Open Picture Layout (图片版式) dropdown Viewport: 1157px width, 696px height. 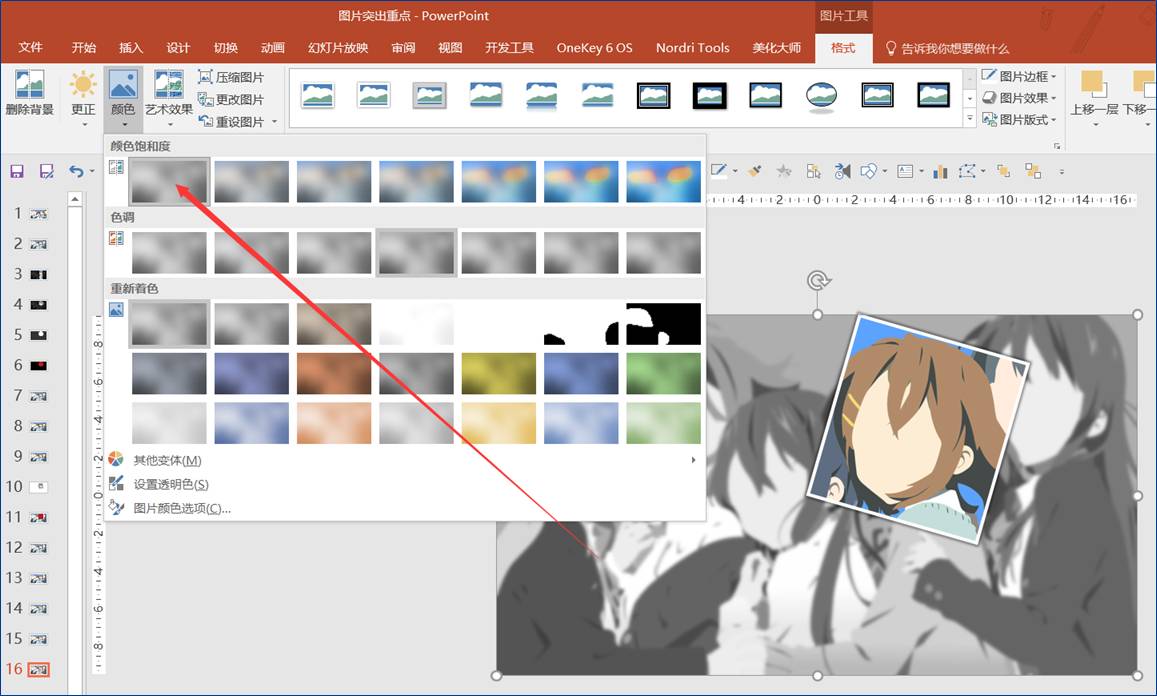coord(1019,119)
